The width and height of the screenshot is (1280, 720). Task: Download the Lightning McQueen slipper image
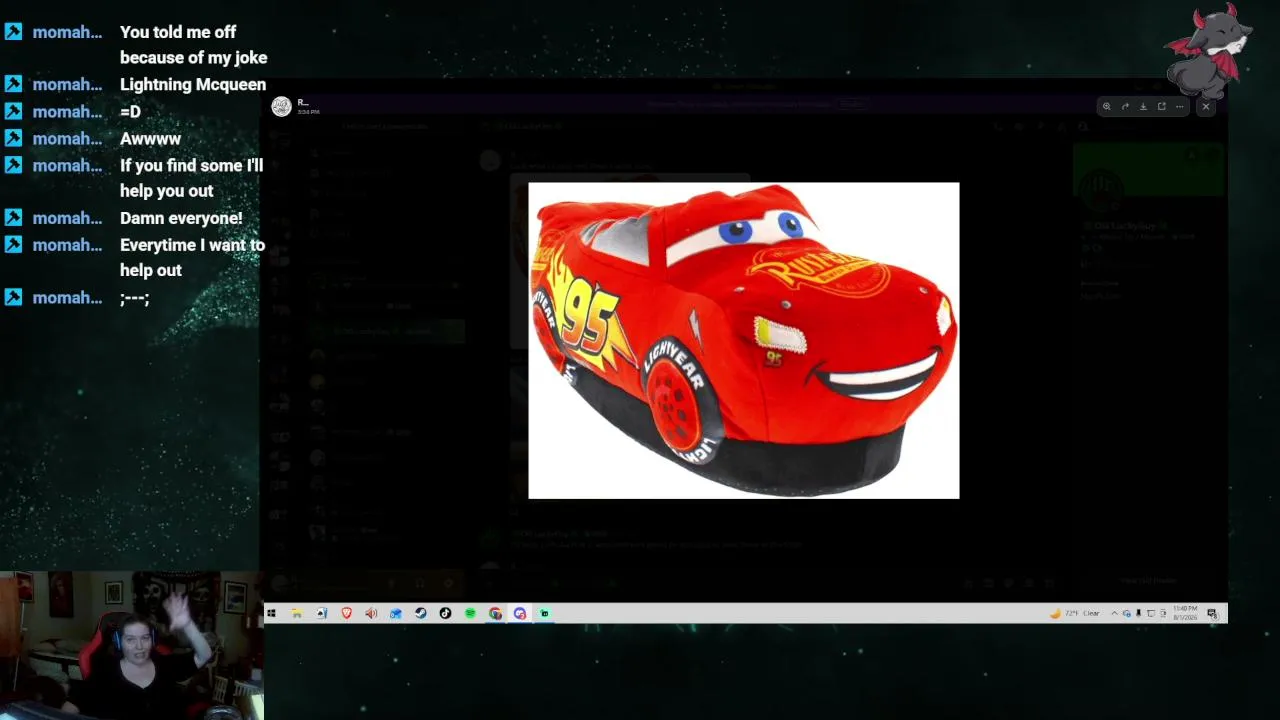tap(1143, 106)
